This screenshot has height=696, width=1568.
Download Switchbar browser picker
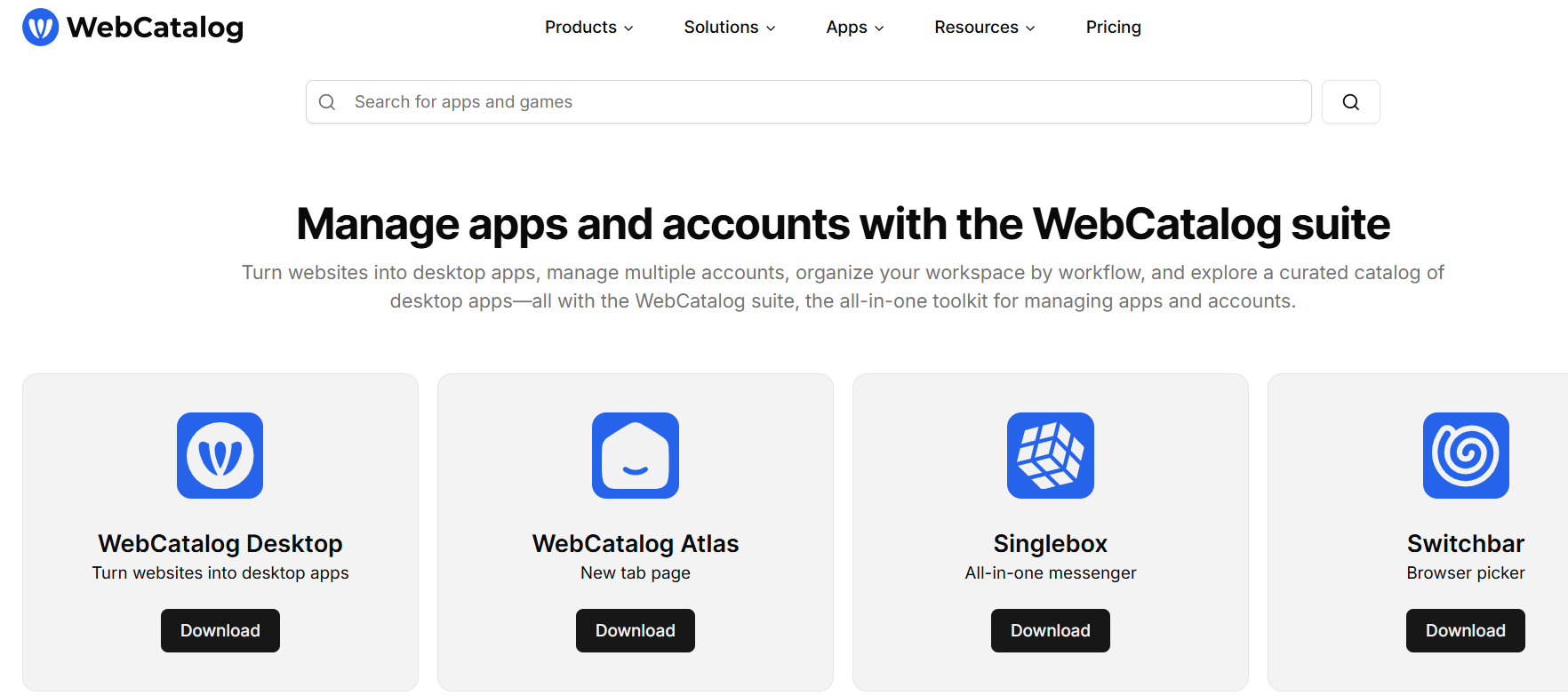[x=1465, y=630]
